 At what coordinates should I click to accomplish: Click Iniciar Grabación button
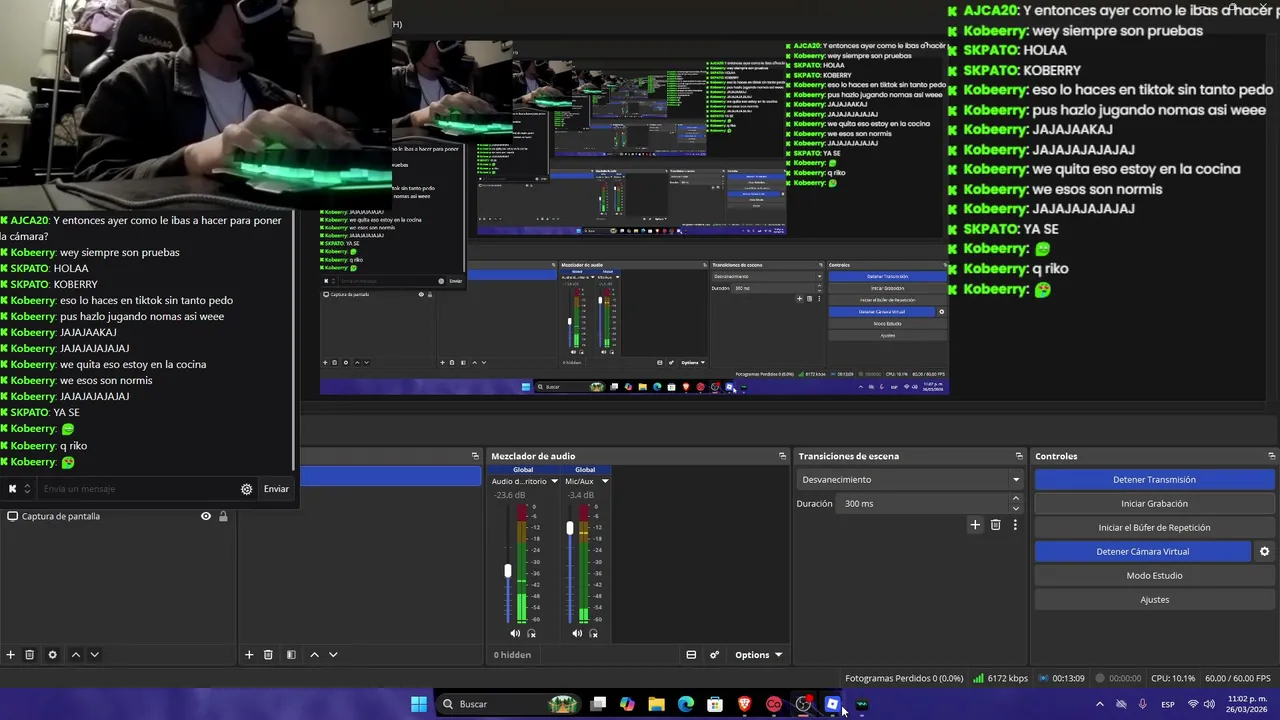point(1154,504)
